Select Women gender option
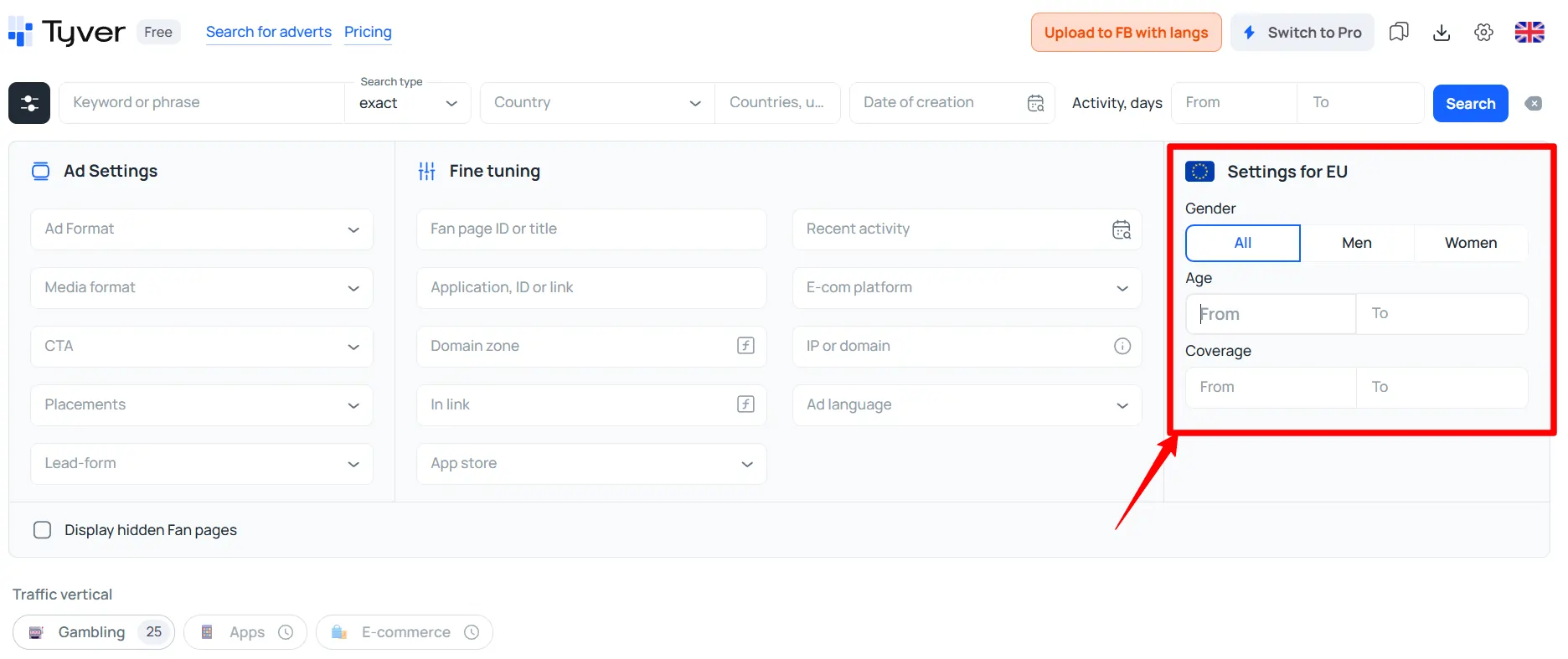The width and height of the screenshot is (1568, 659). [x=1470, y=243]
